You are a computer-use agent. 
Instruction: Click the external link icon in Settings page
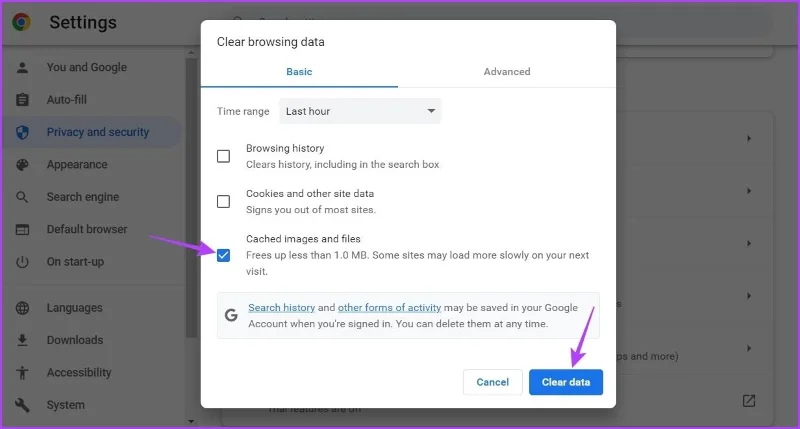coord(748,401)
